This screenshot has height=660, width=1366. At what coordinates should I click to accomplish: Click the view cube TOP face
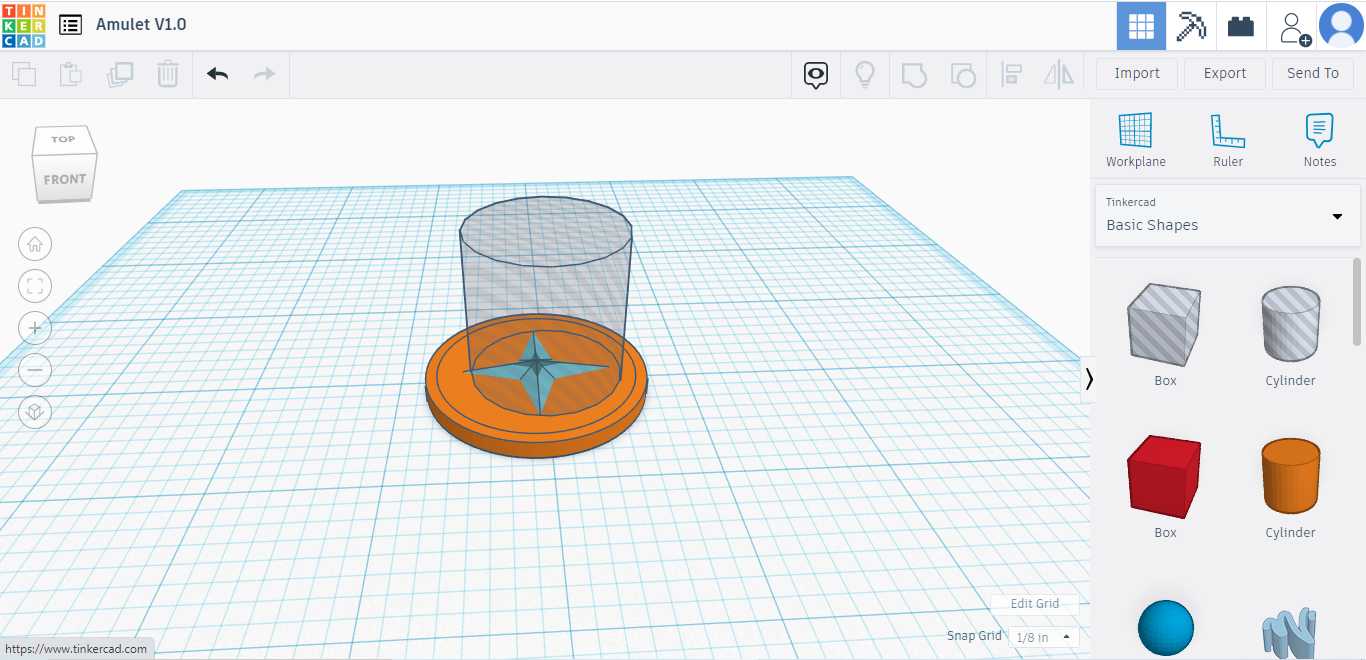[63, 139]
